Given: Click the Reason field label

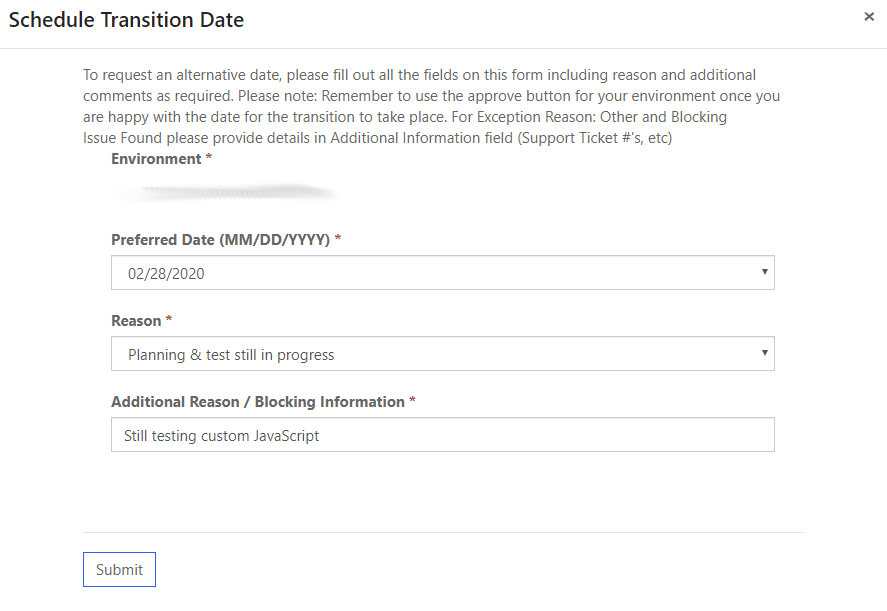Looking at the screenshot, I should 136,321.
